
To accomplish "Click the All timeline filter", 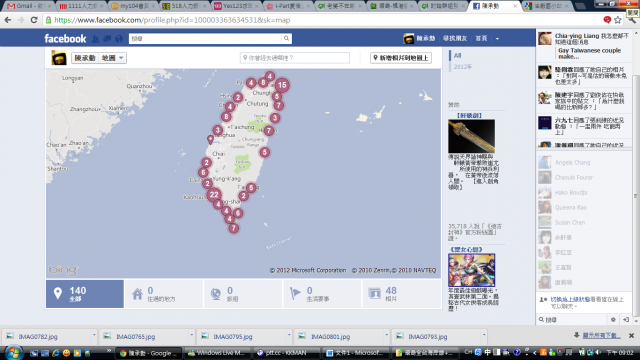I will pyautogui.click(x=458, y=56).
